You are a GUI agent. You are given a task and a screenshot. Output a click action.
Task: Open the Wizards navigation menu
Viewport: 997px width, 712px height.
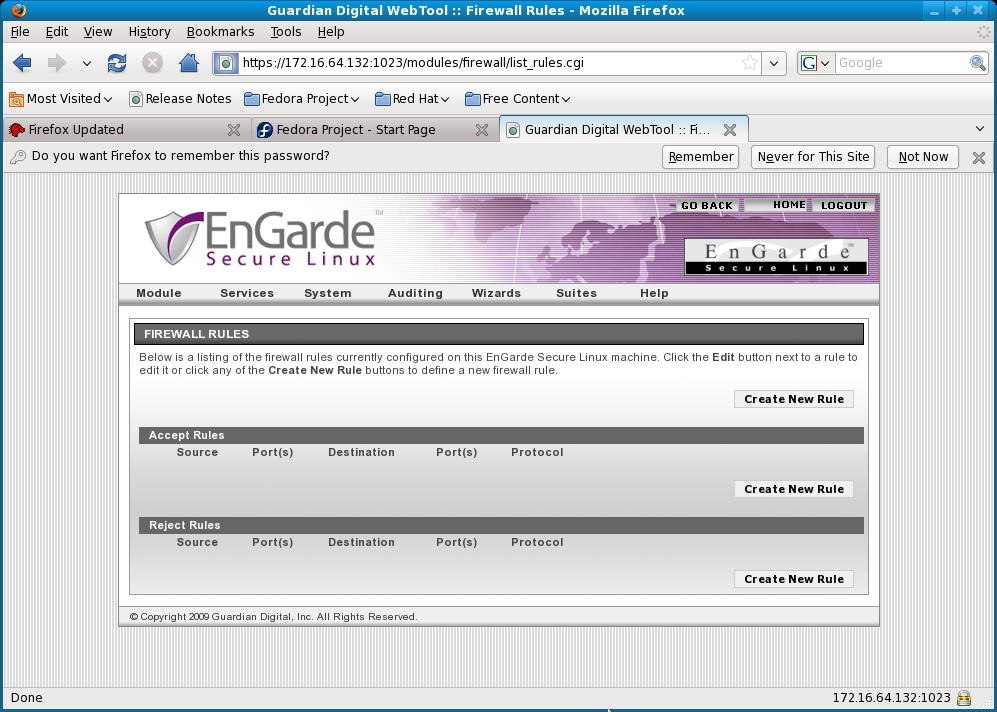point(496,293)
